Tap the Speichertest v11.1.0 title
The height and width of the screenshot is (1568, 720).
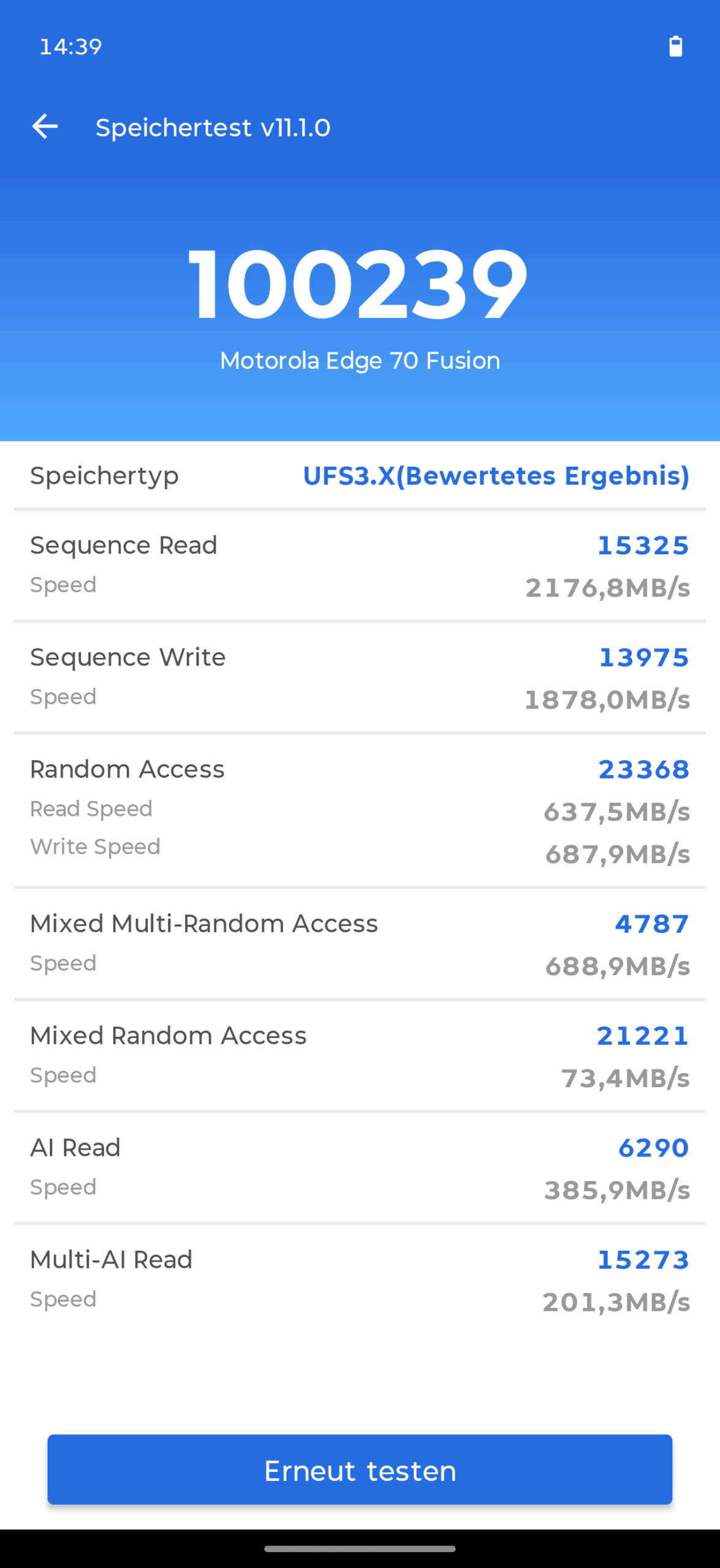click(213, 128)
